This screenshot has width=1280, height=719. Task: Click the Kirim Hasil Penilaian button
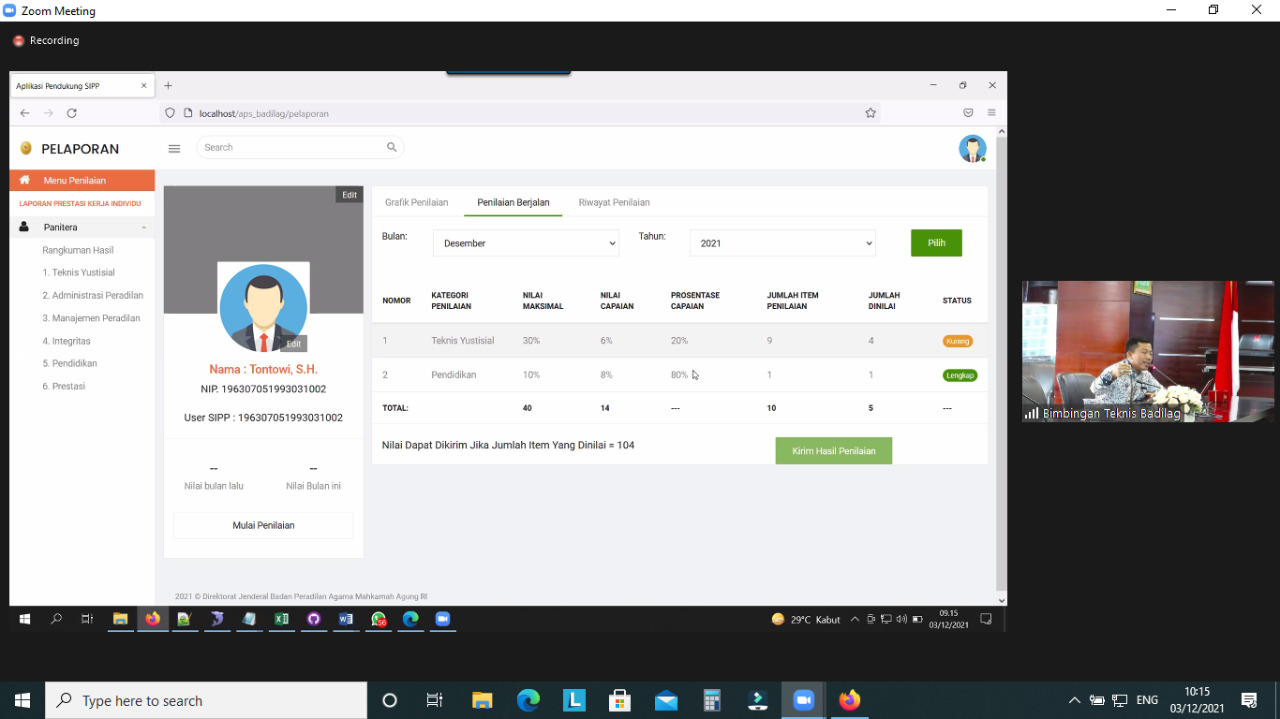(x=833, y=451)
